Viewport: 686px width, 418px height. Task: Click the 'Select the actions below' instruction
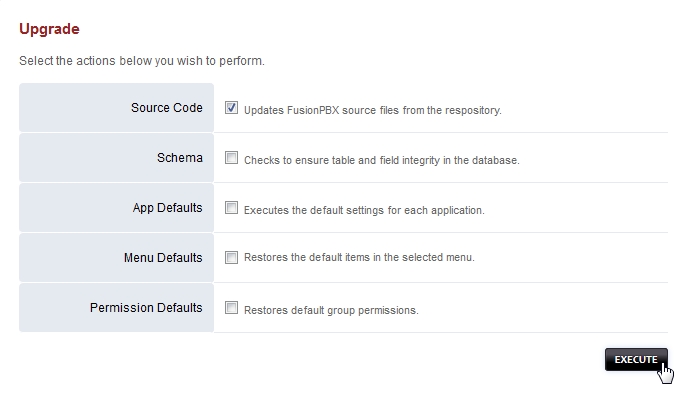(141, 61)
